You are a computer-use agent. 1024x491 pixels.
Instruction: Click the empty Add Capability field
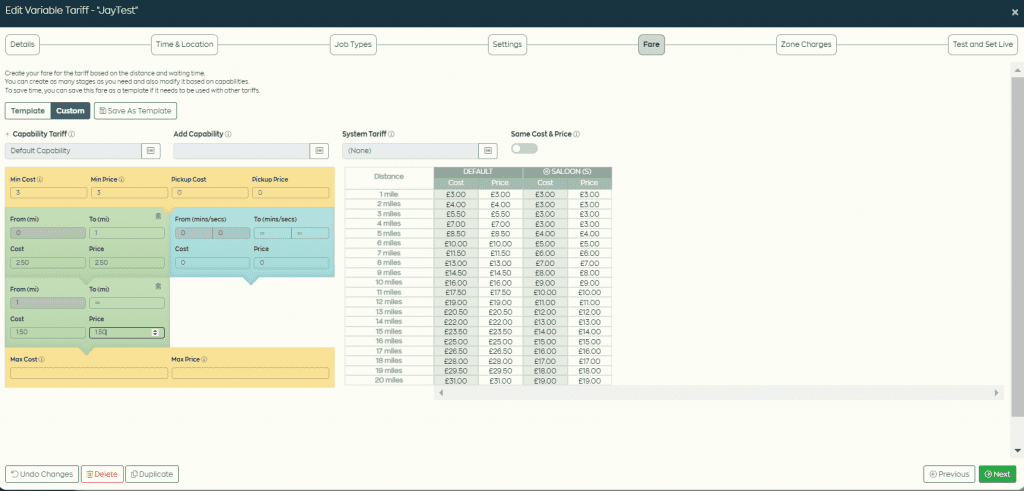pyautogui.click(x=242, y=151)
